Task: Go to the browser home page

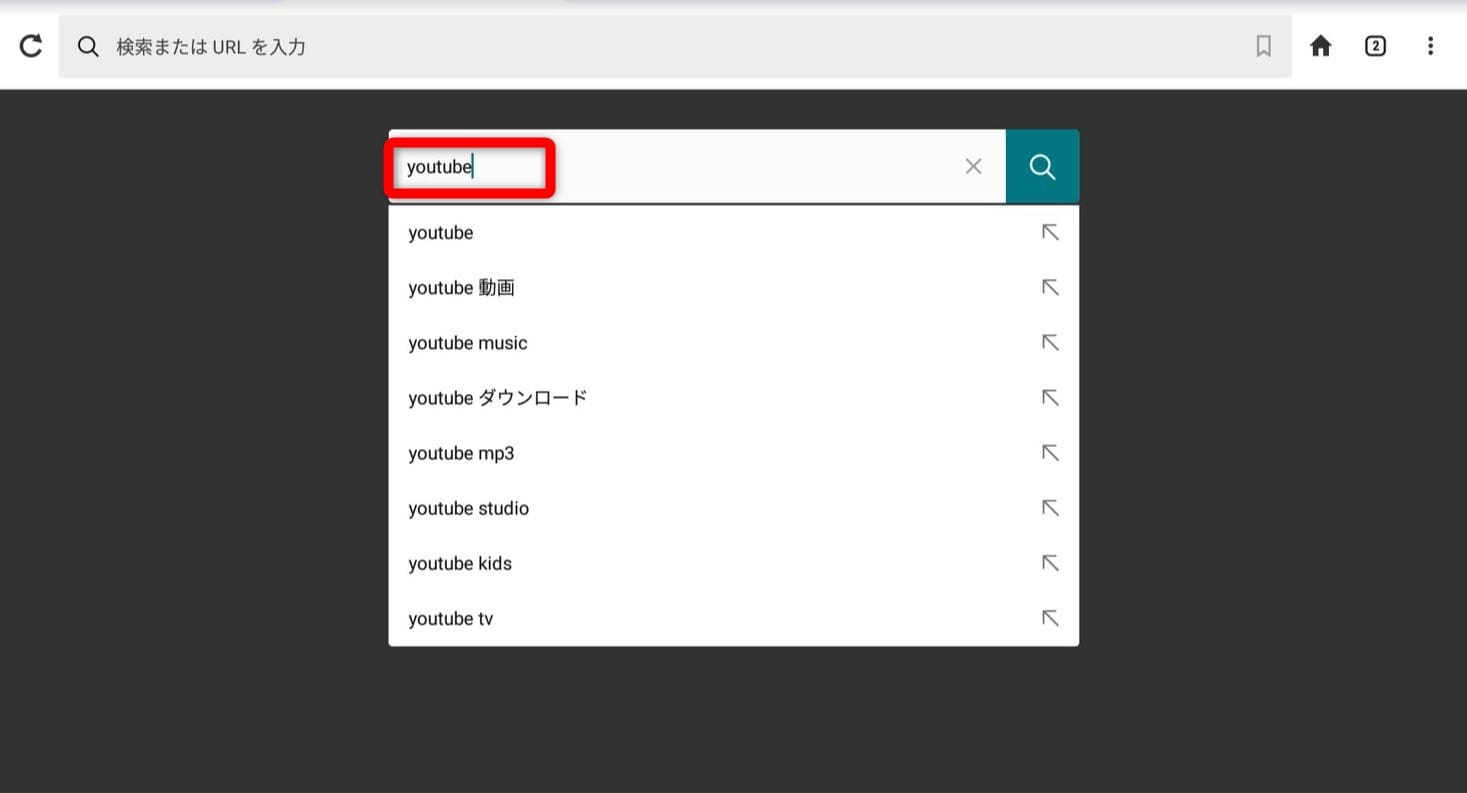Action: pos(1321,46)
